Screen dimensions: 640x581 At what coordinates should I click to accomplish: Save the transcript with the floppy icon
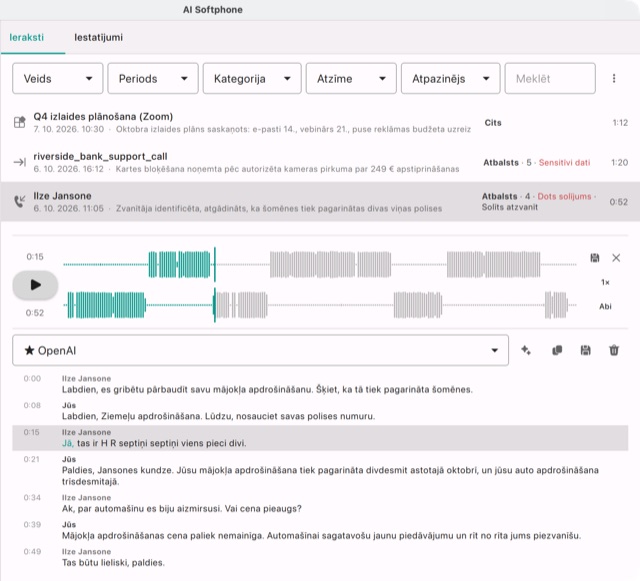click(x=585, y=350)
